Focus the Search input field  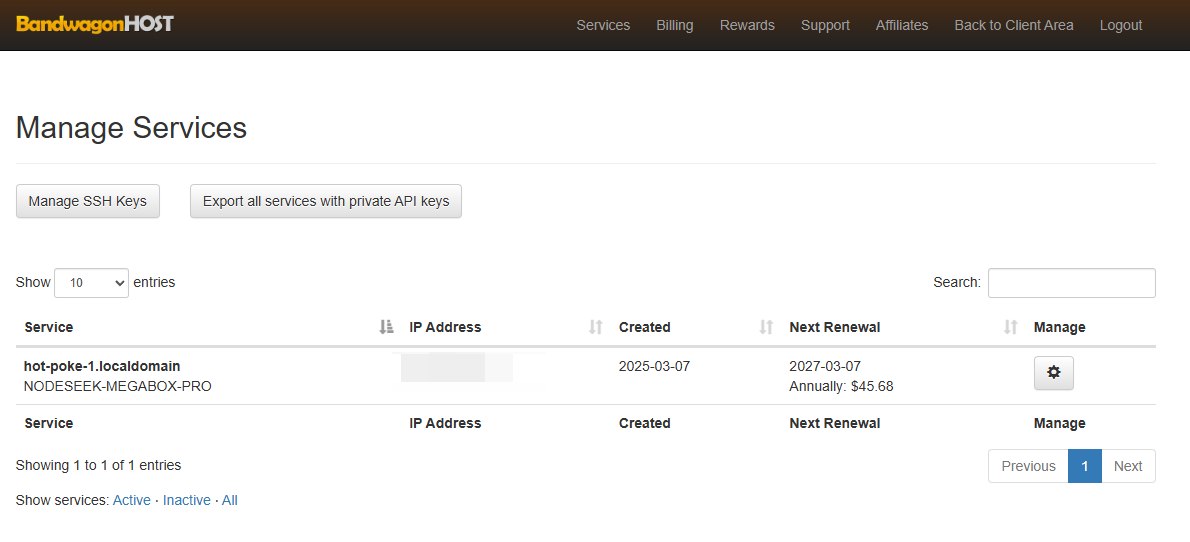click(1072, 282)
